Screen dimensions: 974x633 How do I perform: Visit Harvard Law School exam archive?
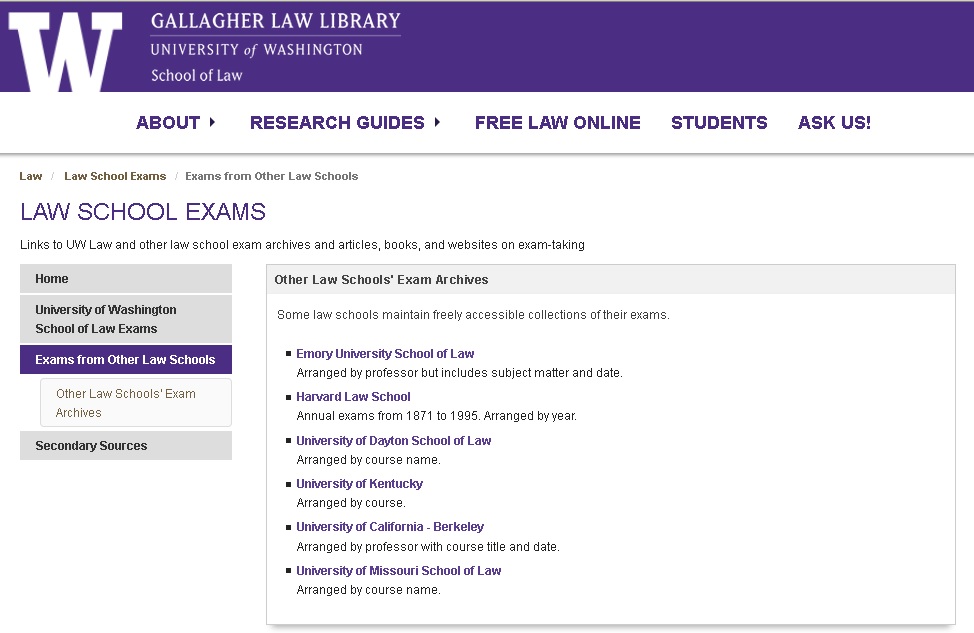[x=353, y=396]
